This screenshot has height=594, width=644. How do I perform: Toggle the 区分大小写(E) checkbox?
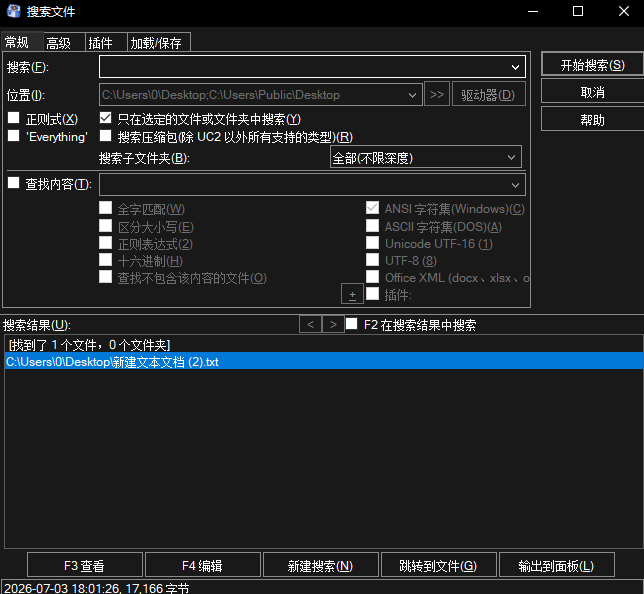(x=106, y=226)
